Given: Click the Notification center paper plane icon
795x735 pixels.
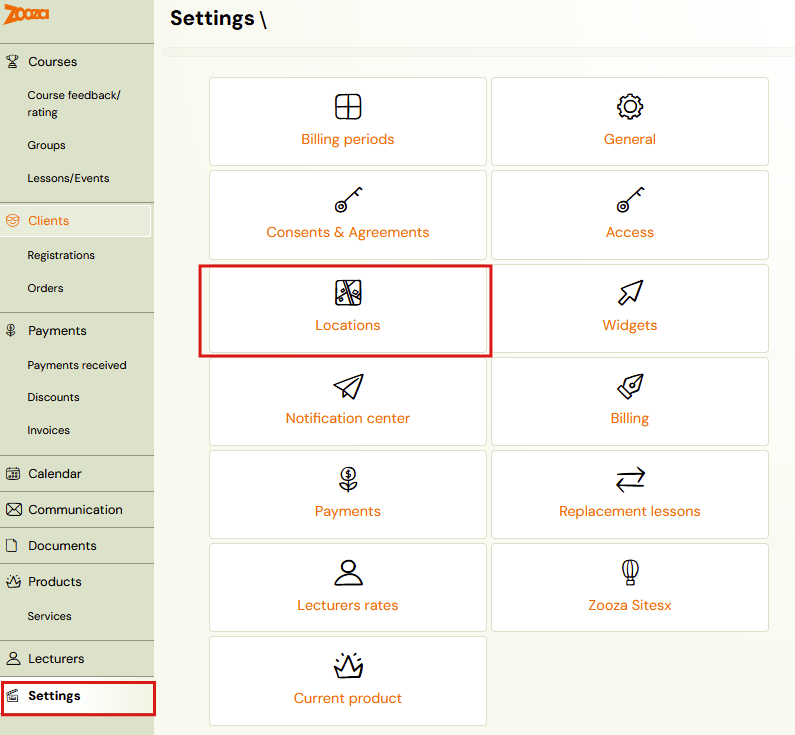Looking at the screenshot, I should click(348, 386).
